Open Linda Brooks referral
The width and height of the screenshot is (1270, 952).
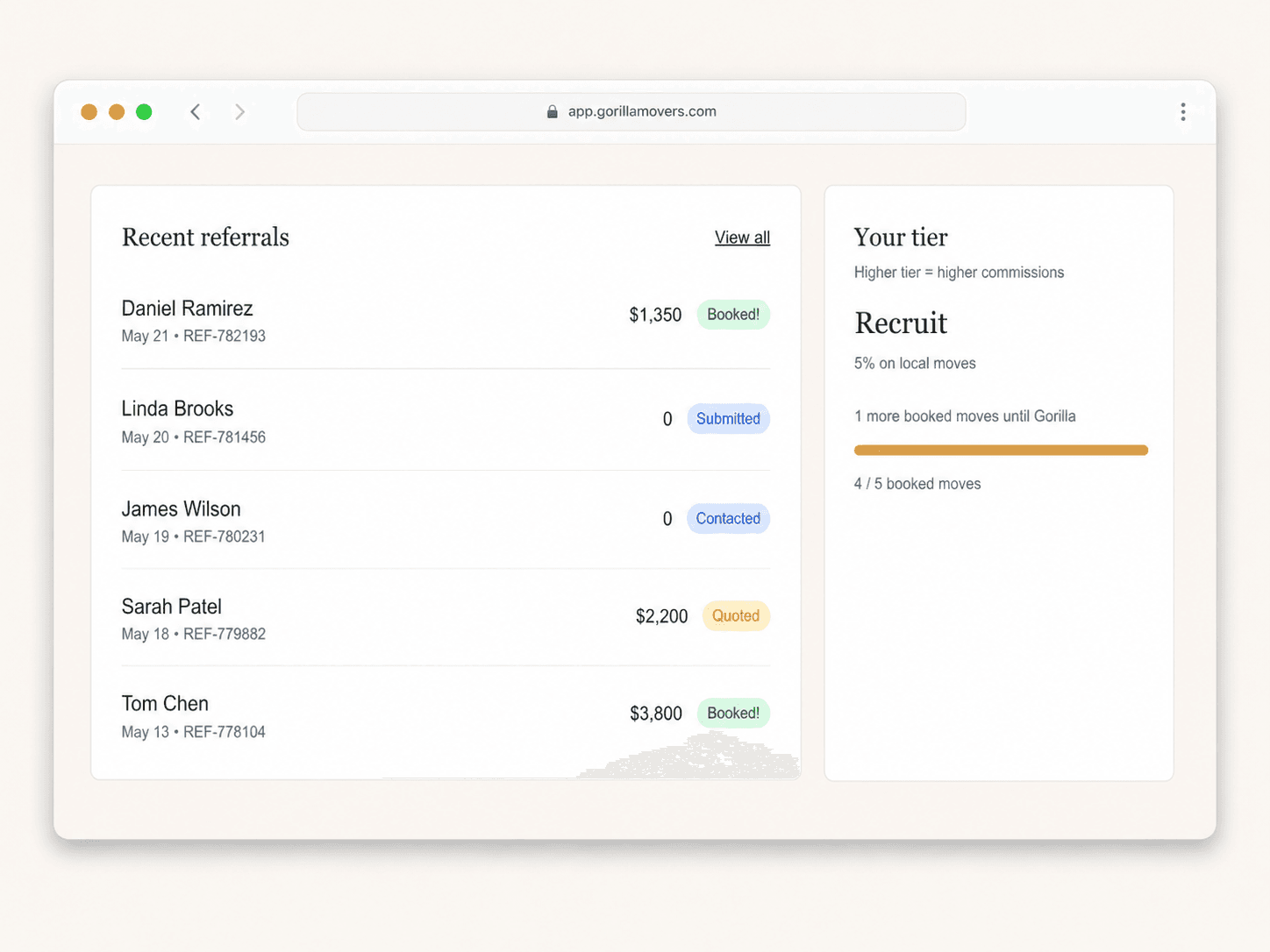[x=177, y=409]
